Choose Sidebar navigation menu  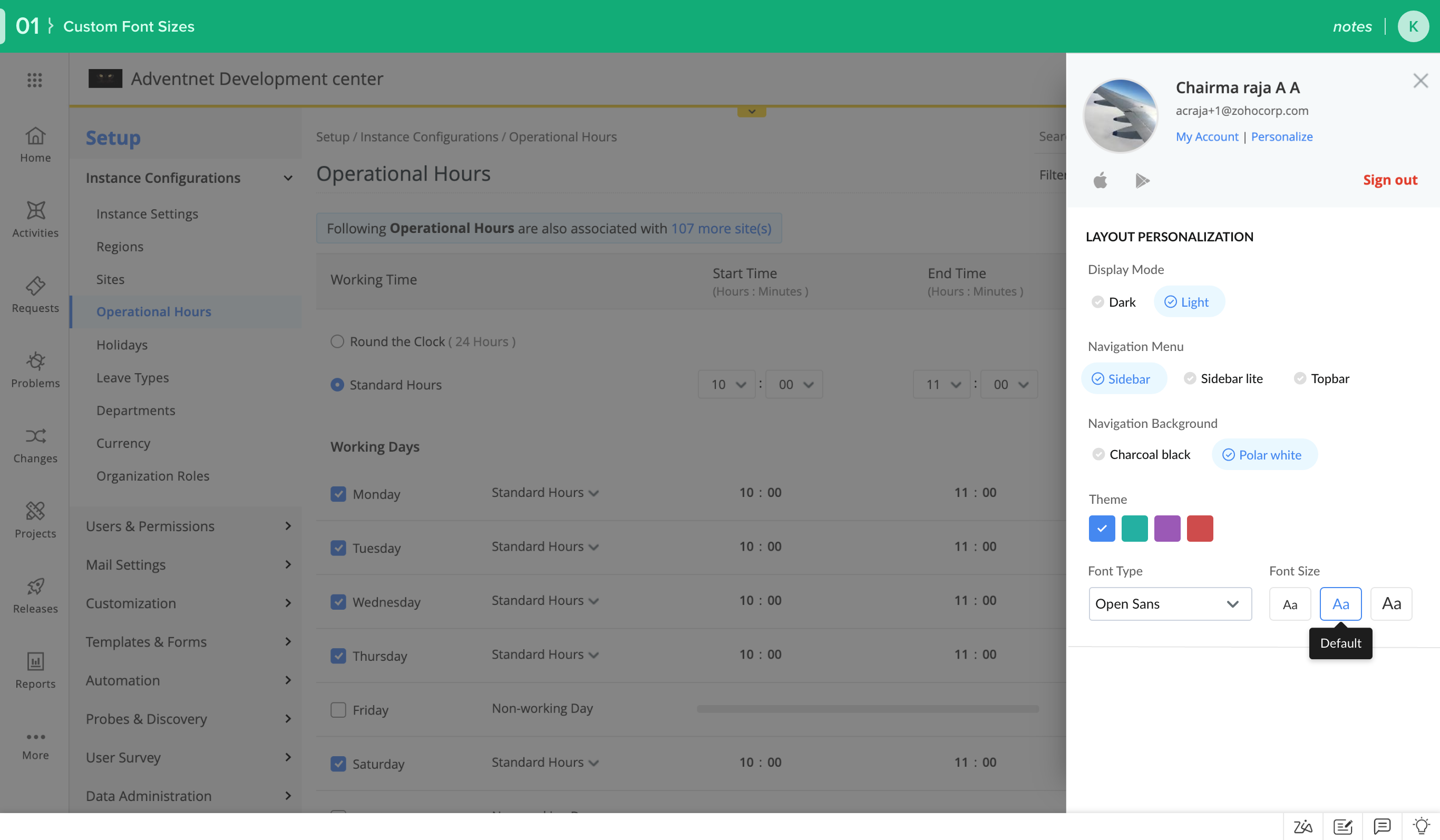[x=1123, y=379]
